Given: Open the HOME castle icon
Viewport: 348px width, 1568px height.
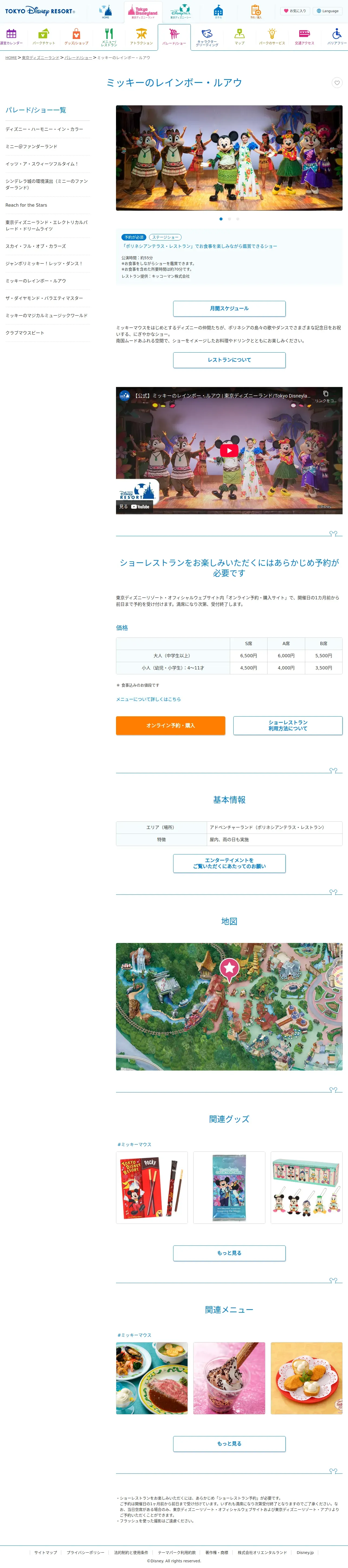Looking at the screenshot, I should (105, 12).
